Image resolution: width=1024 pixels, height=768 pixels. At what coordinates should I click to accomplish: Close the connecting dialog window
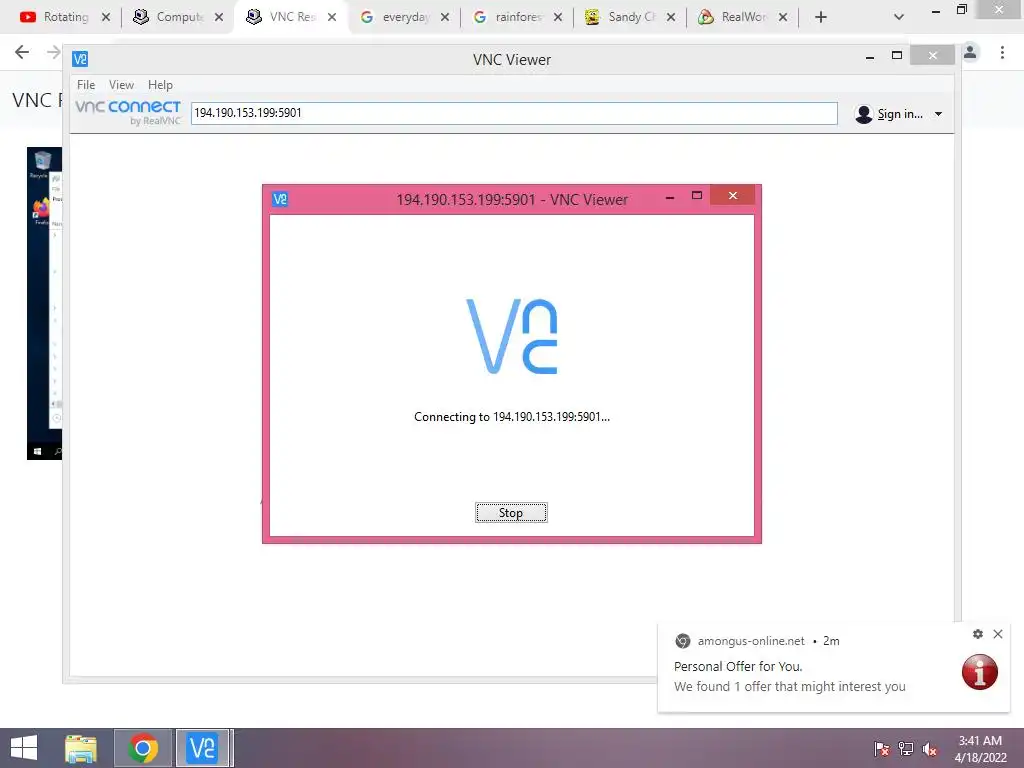pyautogui.click(x=733, y=195)
